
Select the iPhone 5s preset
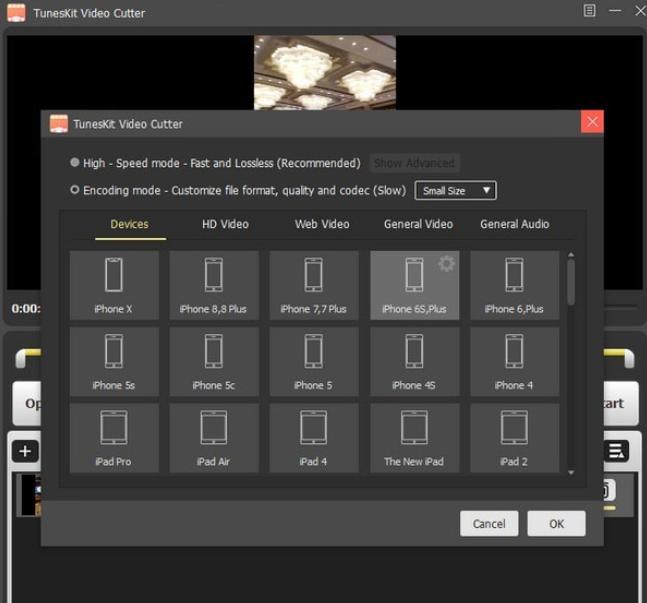pos(114,362)
